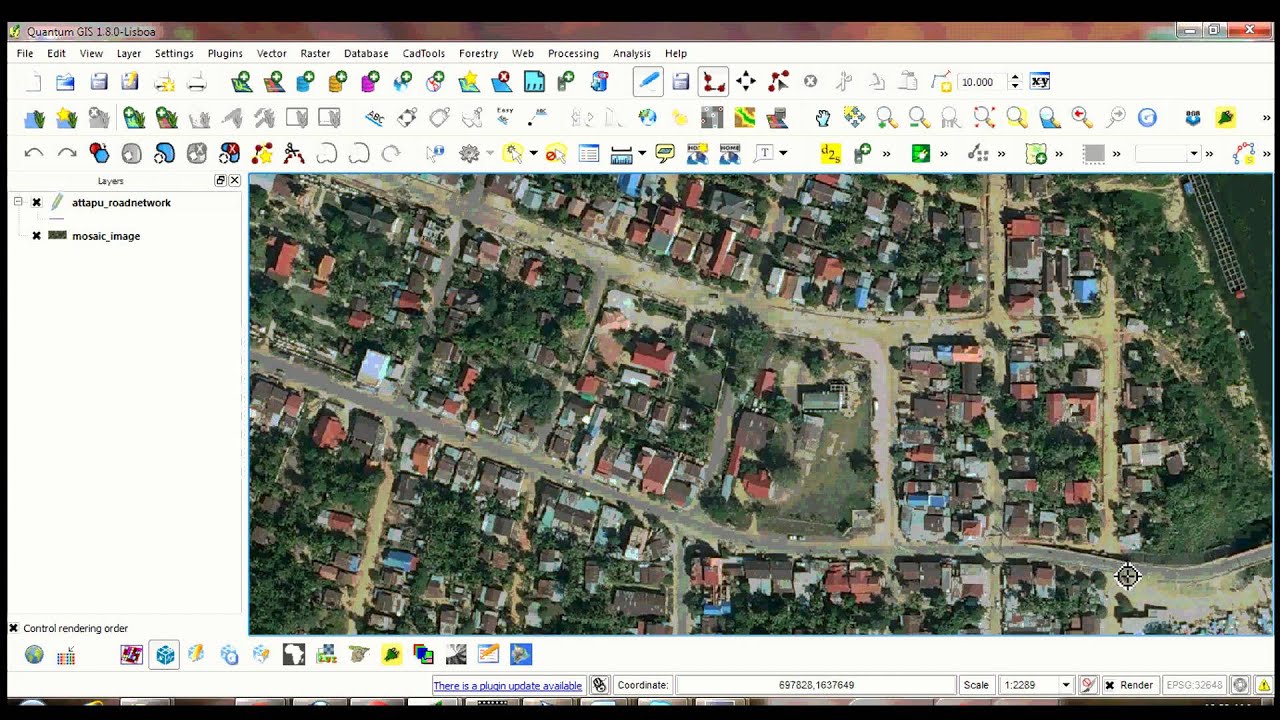The height and width of the screenshot is (720, 1280).
Task: Open the Text Annotation dropdown arrow
Action: [x=783, y=154]
